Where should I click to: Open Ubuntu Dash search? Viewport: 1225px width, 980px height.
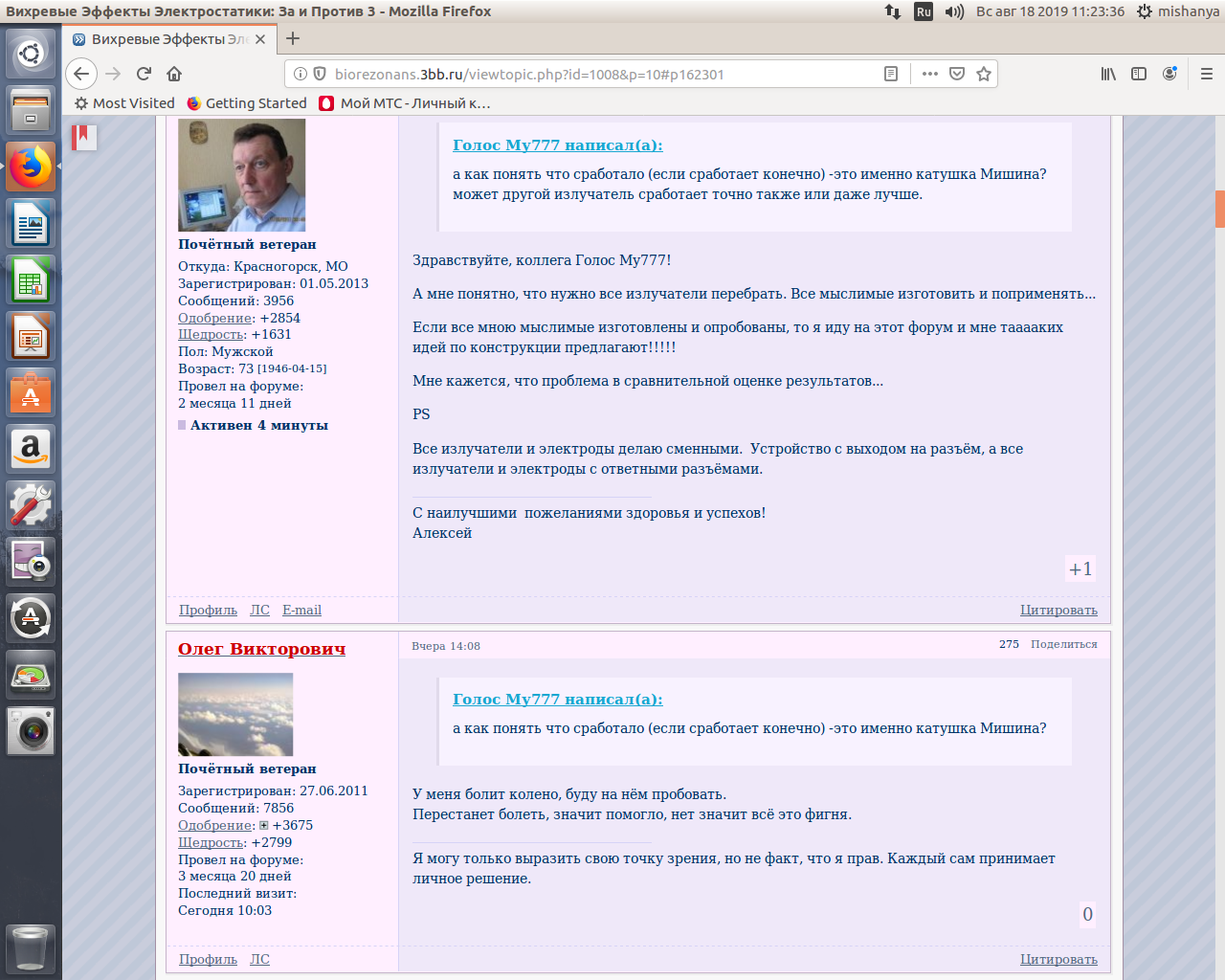[x=31, y=54]
